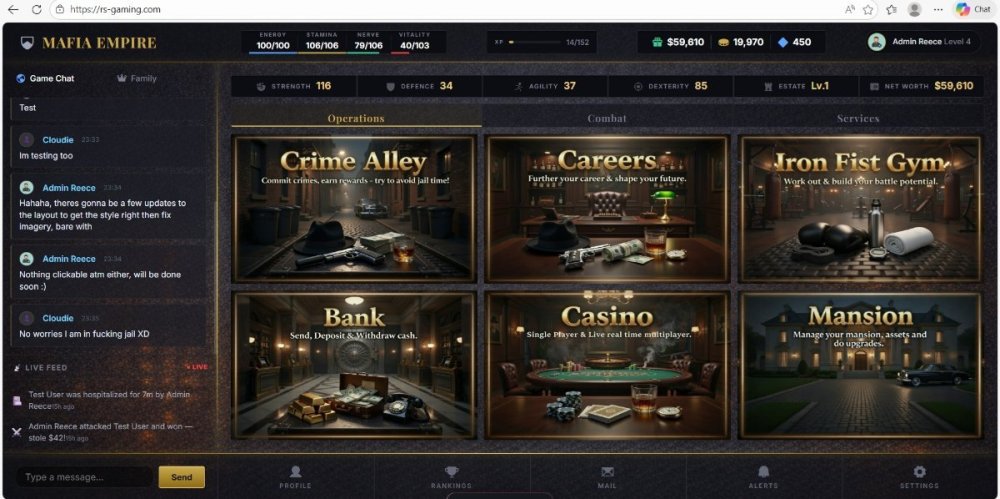Open the Alerts bell icon
The image size is (1000, 499).
pos(763,472)
